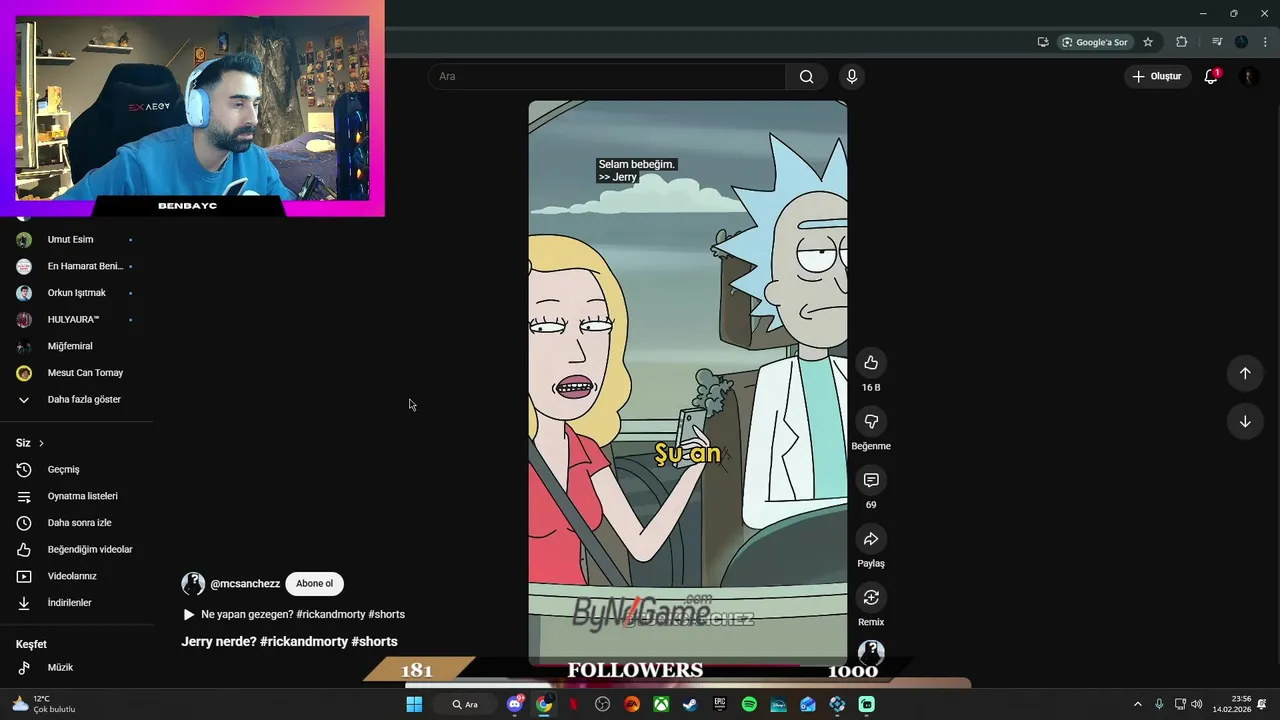Open the EA app from taskbar
The image size is (1280, 720).
coord(632,705)
